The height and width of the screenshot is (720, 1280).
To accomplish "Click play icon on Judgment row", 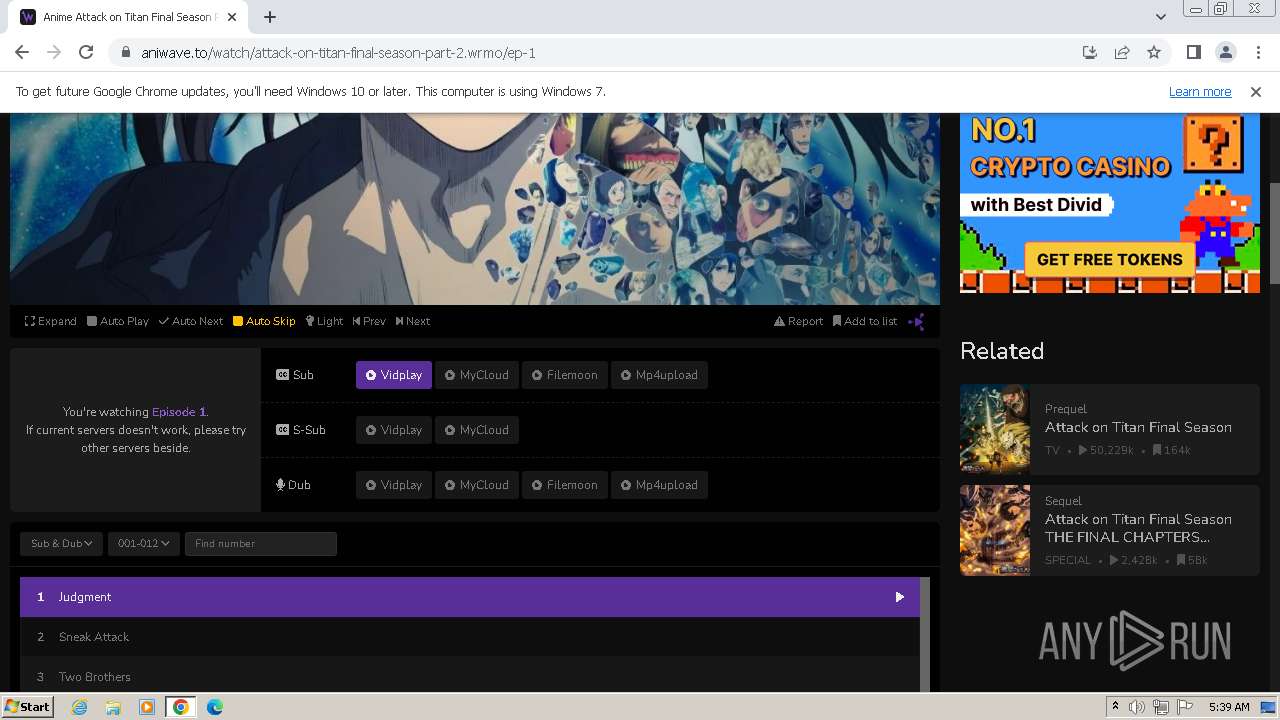I will coord(899,597).
